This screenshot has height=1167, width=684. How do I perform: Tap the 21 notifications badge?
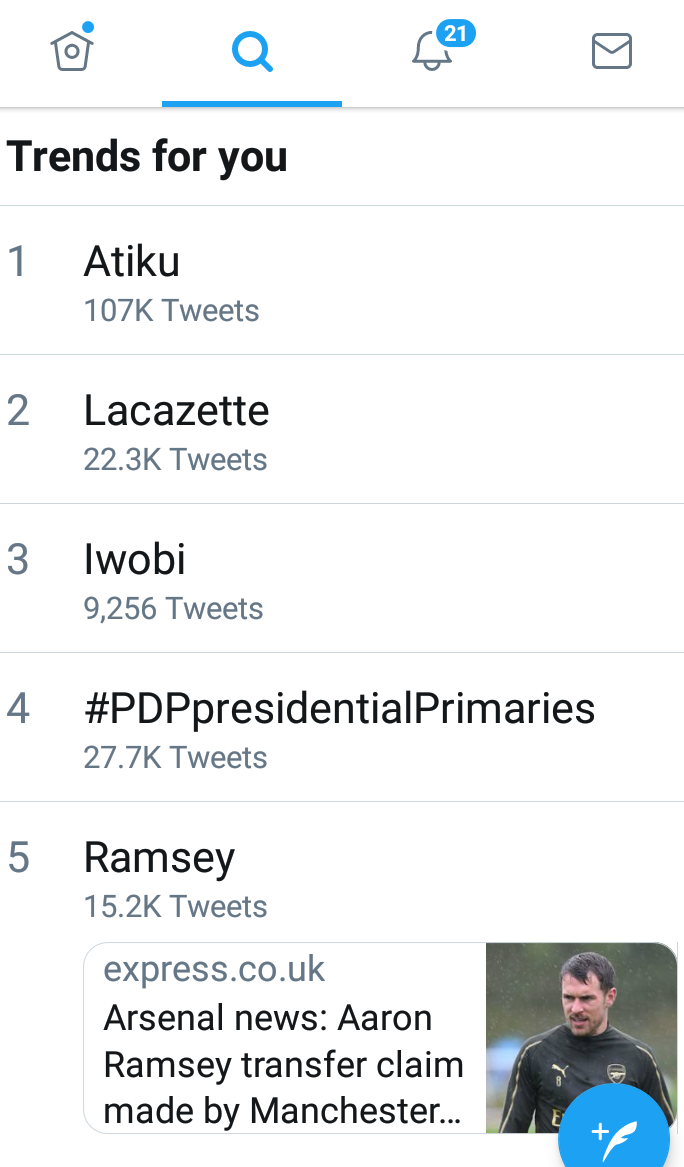click(x=455, y=34)
